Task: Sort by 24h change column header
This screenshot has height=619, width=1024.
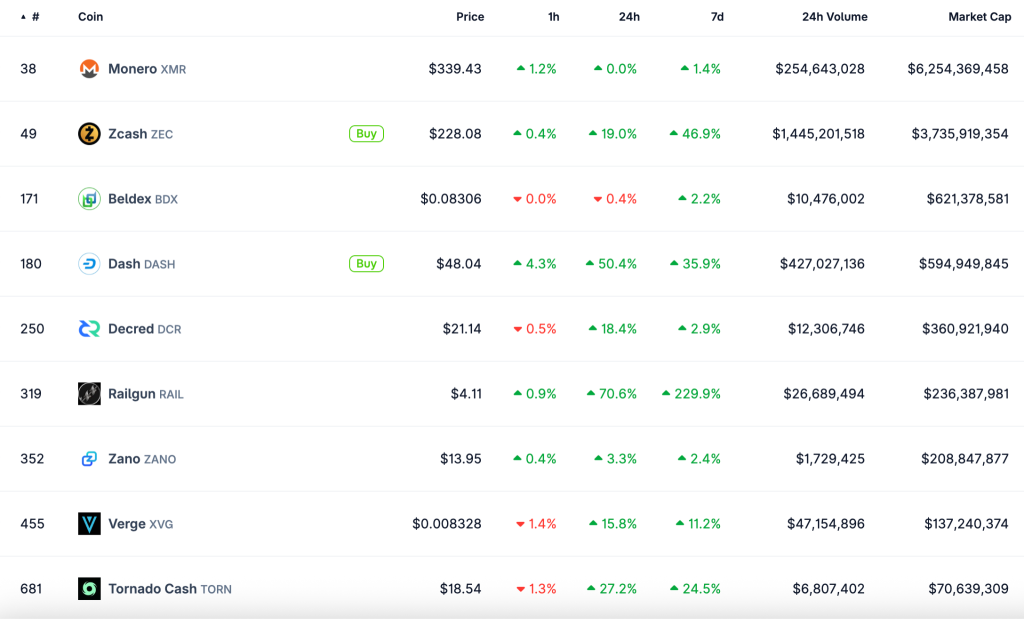Action: click(x=629, y=17)
